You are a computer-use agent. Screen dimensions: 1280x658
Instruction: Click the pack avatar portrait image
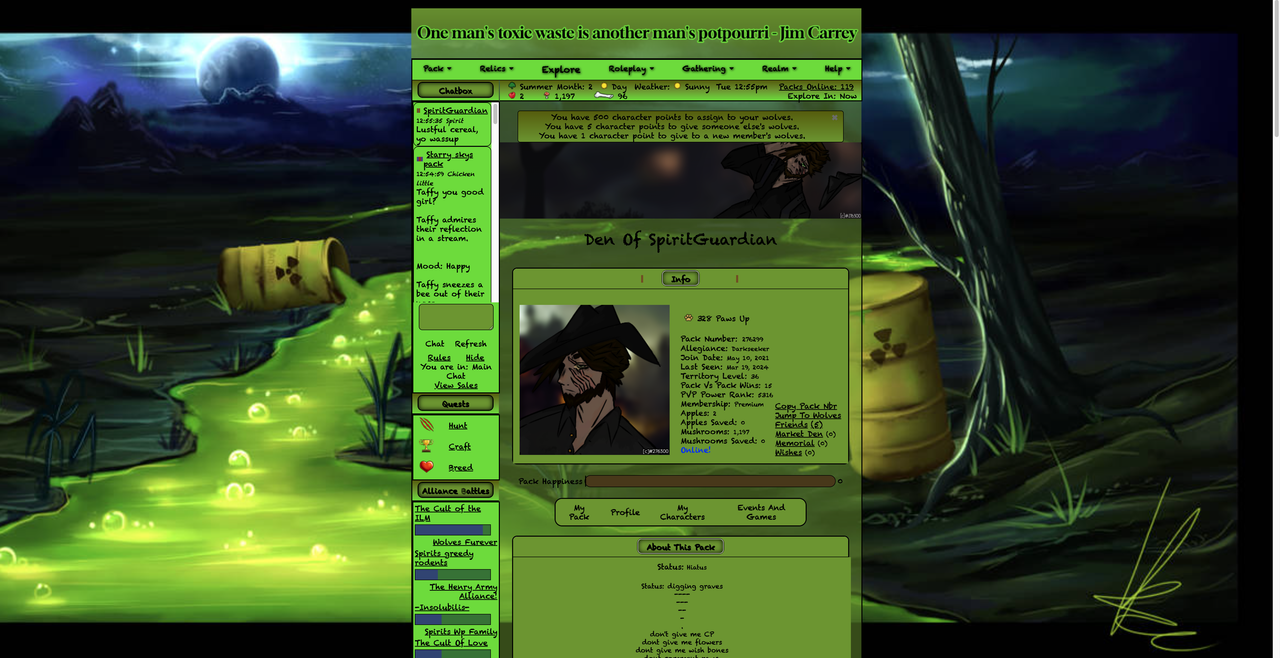(594, 380)
